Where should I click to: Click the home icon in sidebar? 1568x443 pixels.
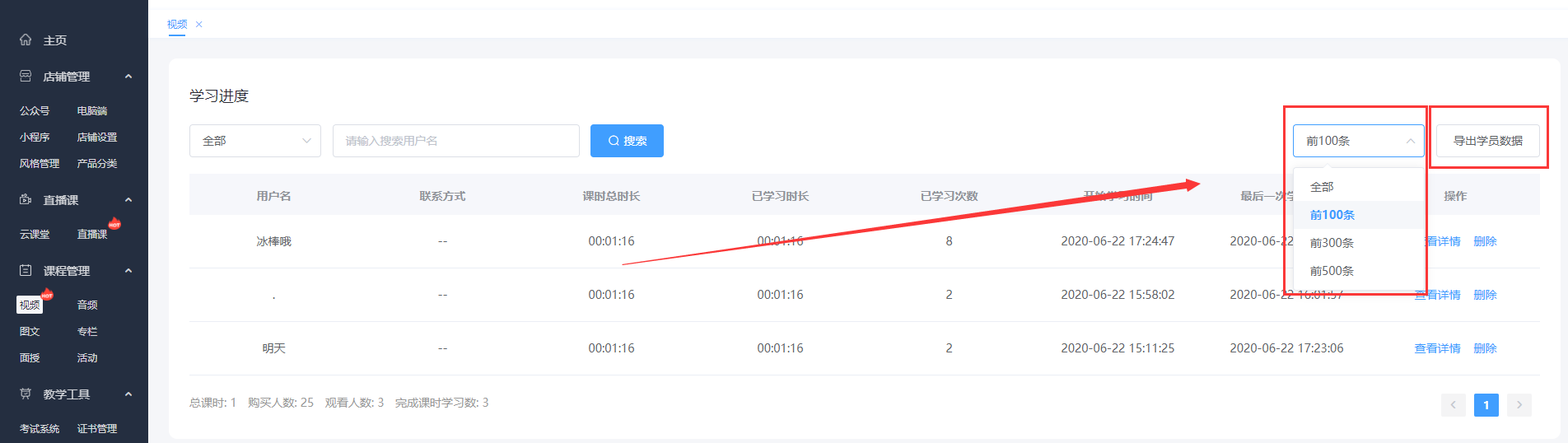pyautogui.click(x=26, y=40)
